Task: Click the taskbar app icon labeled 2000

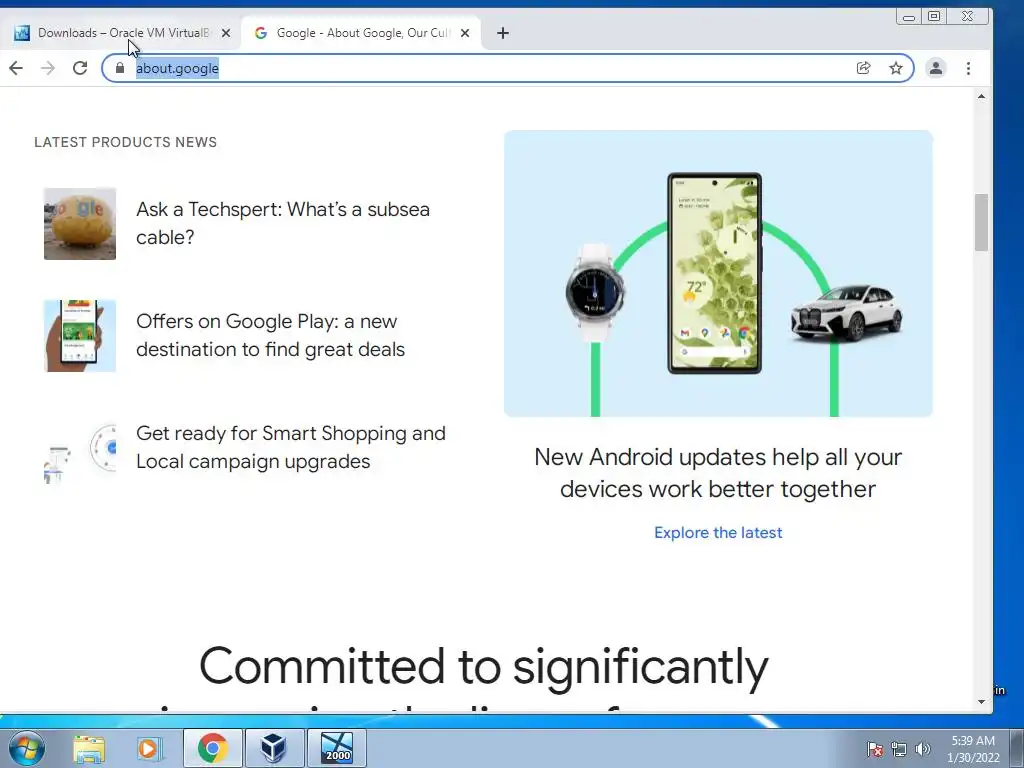Action: coord(337,748)
